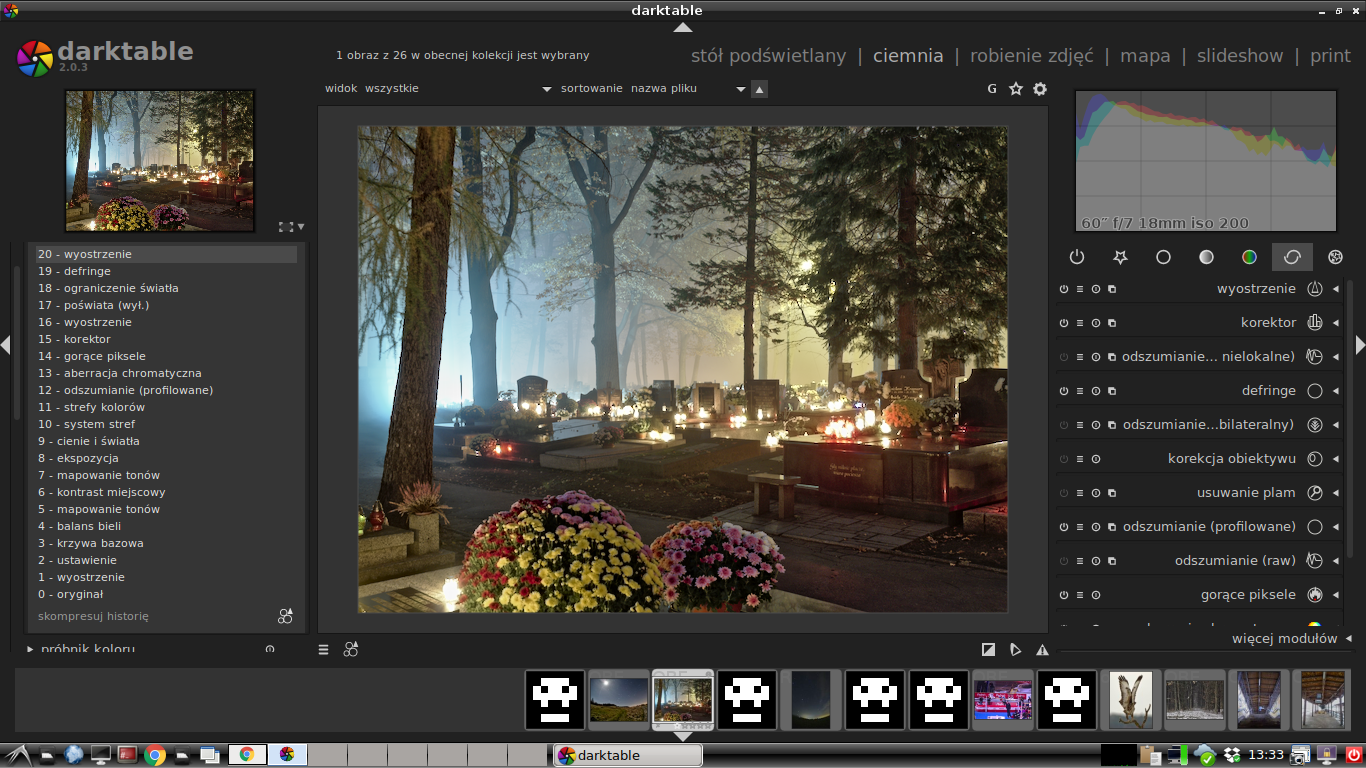Disable the defringe module power switch
This screenshot has height=768, width=1366.
point(1064,391)
